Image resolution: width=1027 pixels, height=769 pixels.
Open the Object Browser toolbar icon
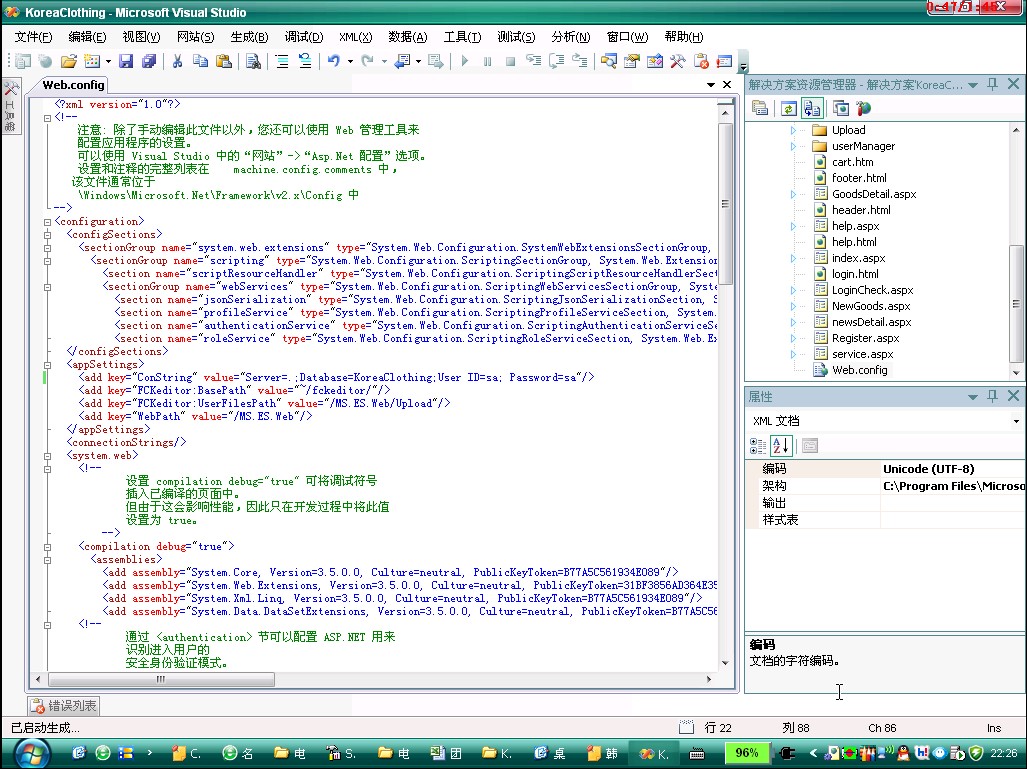pos(655,62)
